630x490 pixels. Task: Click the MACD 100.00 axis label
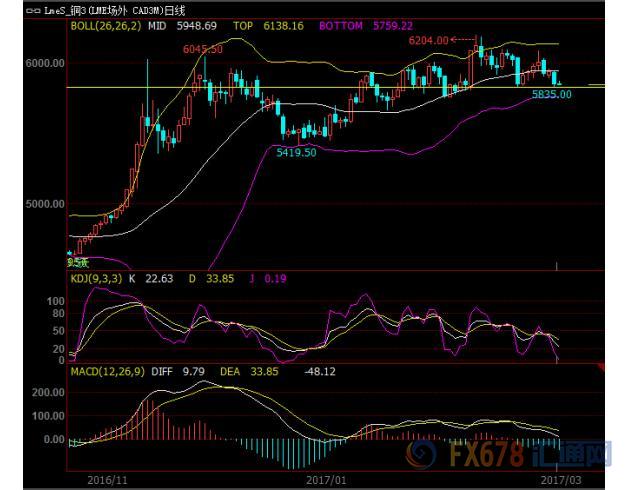48,416
